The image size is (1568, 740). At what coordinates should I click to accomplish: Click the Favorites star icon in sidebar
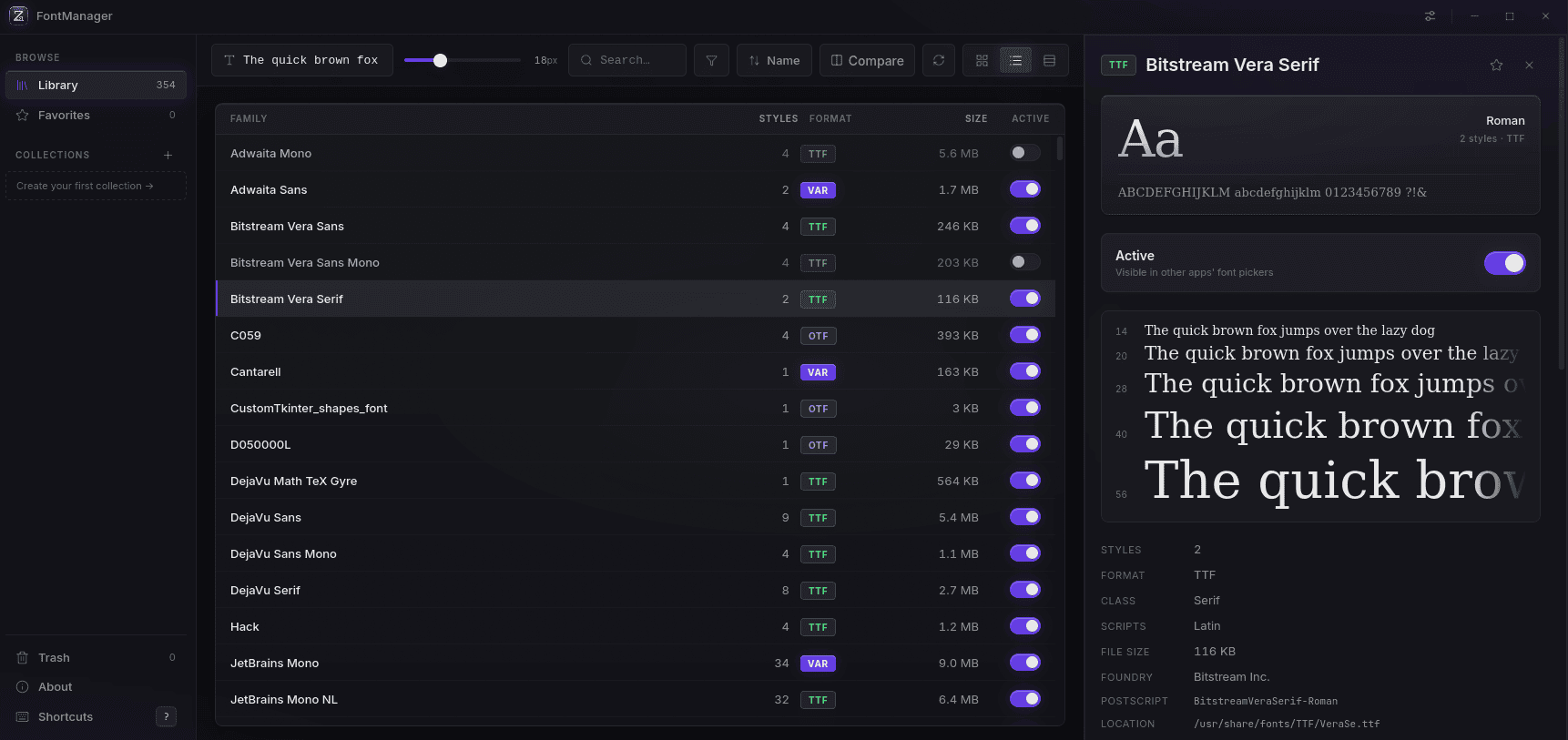[x=23, y=115]
